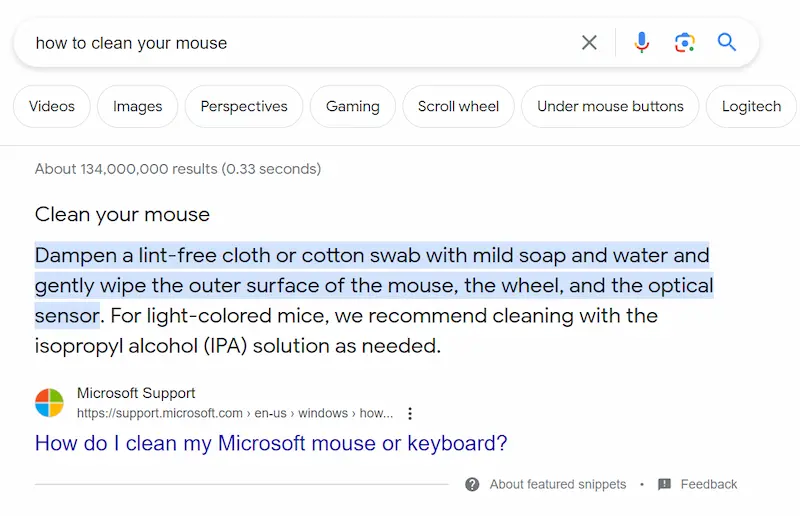Filter results by Videos
This screenshot has height=516, width=800.
(x=51, y=106)
